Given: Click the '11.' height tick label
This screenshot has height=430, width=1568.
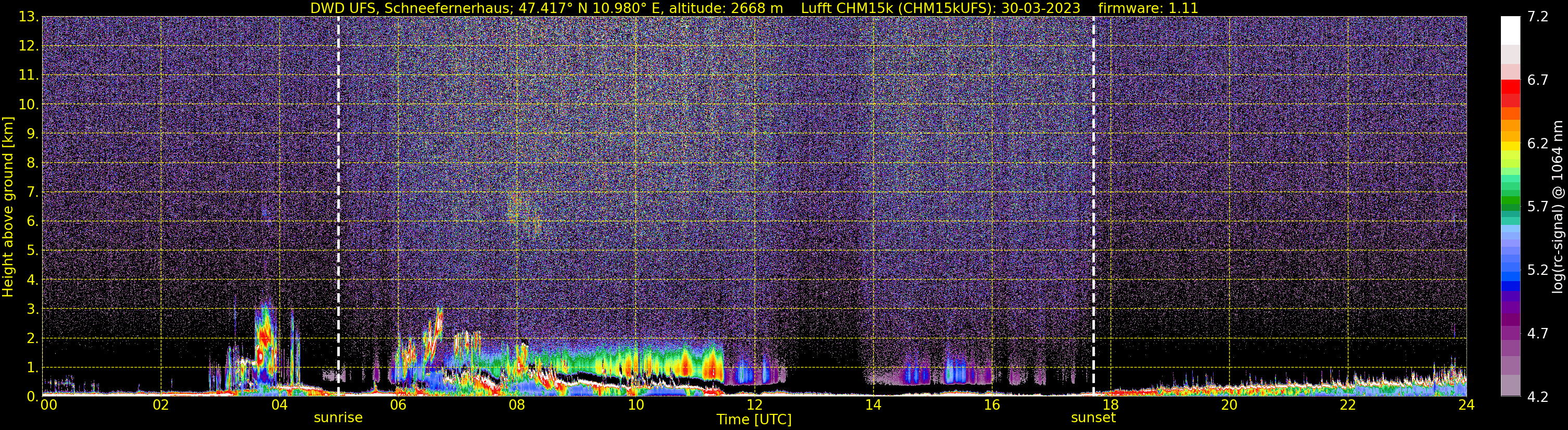Looking at the screenshot, I should coord(29,75).
